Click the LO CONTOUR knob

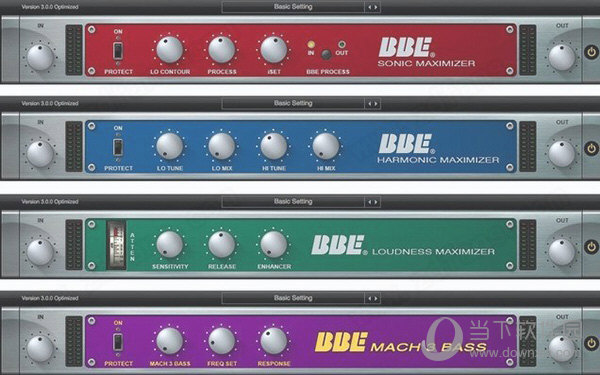click(170, 50)
